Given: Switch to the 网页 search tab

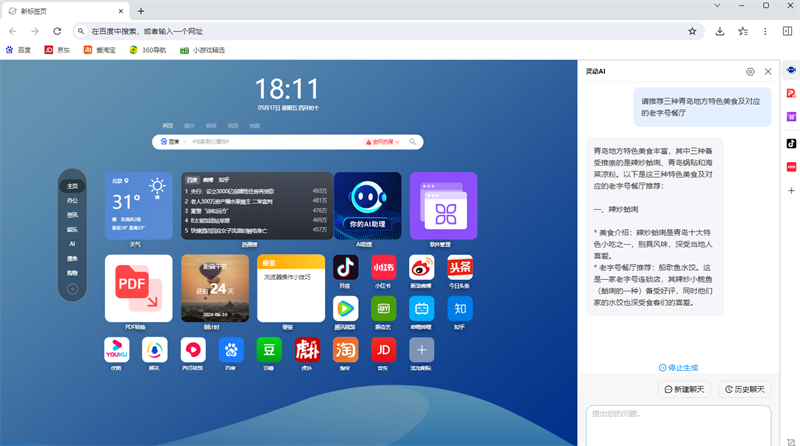Looking at the screenshot, I should 168,126.
